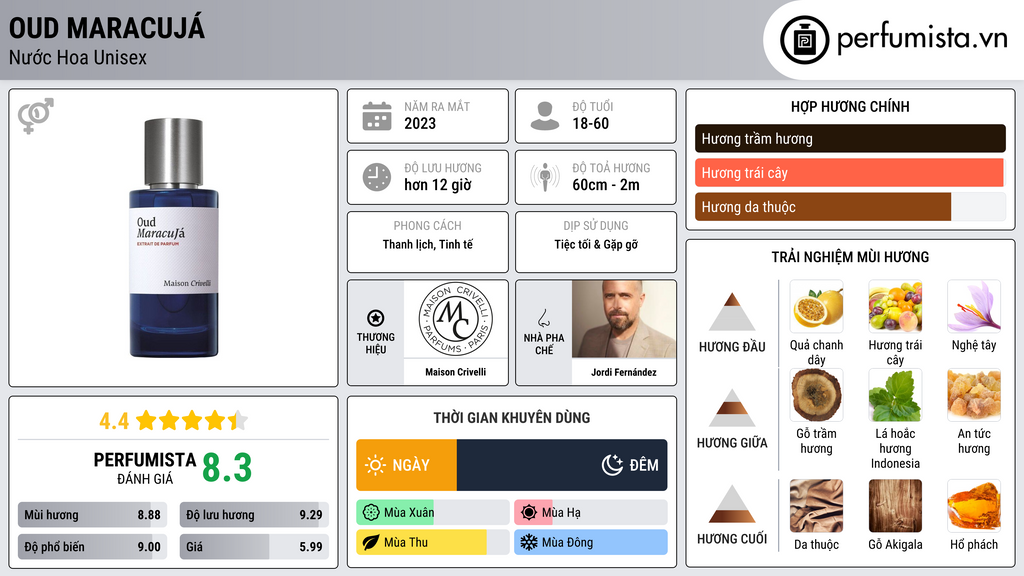
Task: Click the occasion text Tiệc tối & Gặp gỡ
Action: [596, 244]
